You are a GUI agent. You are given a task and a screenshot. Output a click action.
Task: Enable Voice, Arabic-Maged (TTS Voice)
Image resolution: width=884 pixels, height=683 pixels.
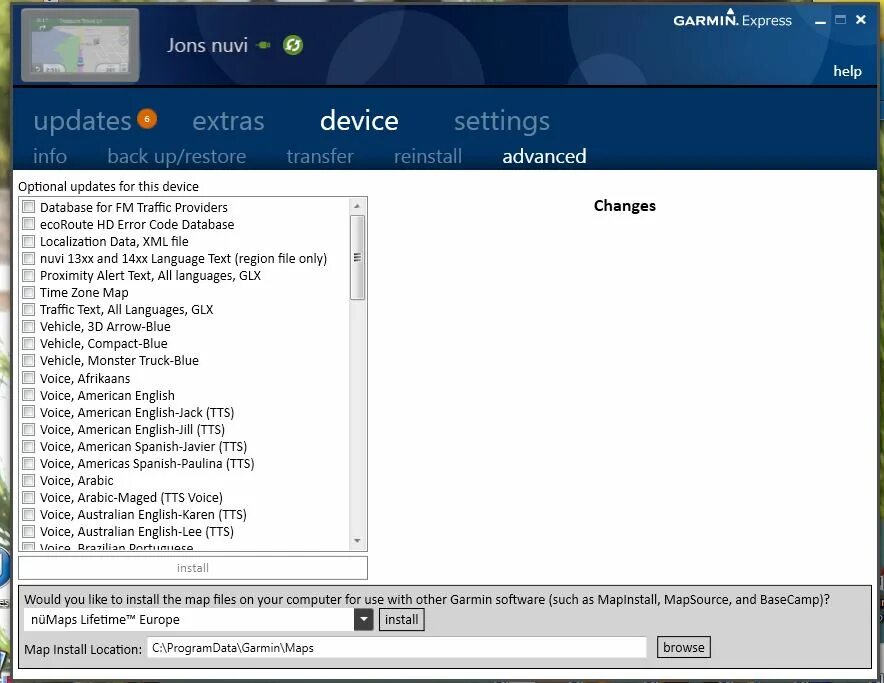coord(29,497)
